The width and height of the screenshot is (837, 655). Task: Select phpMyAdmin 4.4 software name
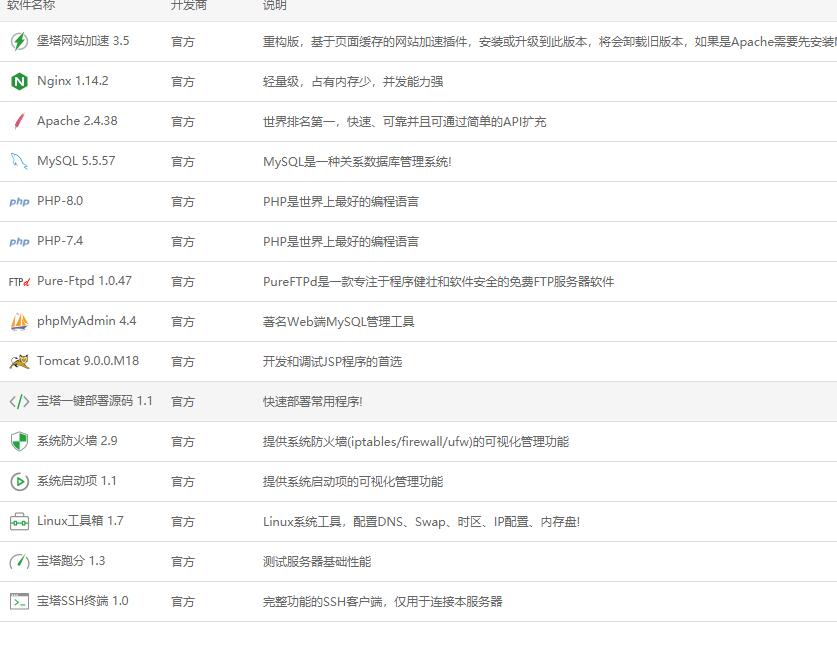point(86,321)
